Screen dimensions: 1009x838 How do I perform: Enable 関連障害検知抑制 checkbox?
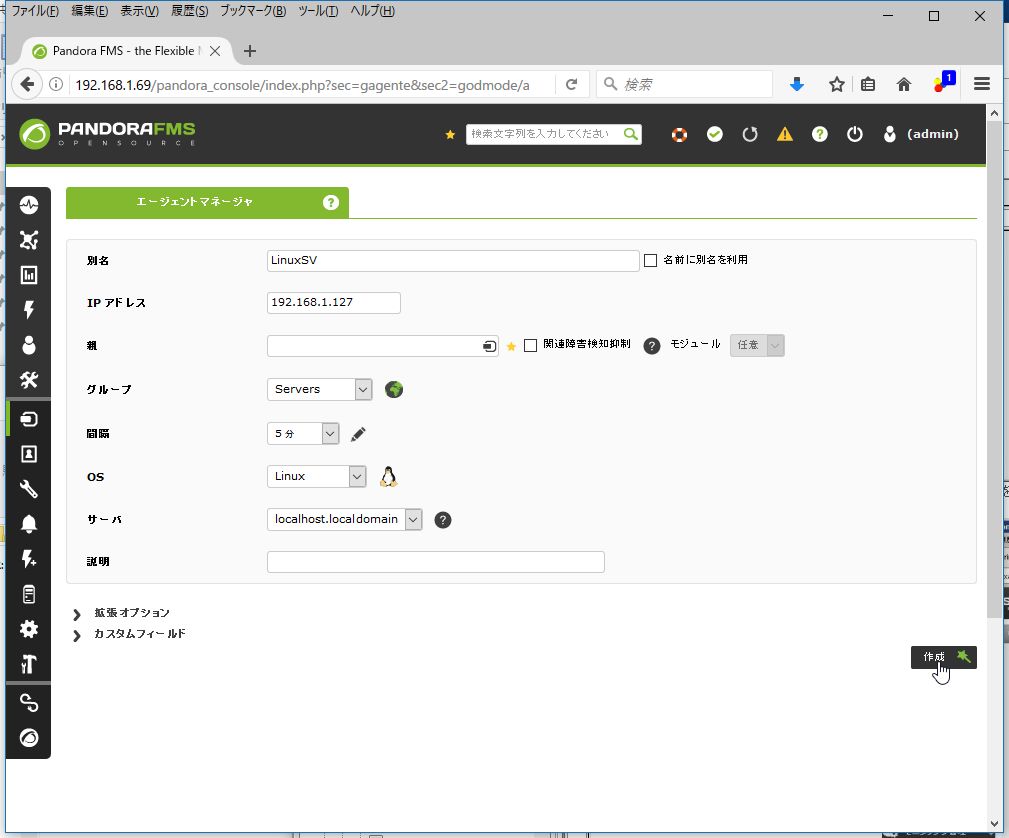click(530, 346)
